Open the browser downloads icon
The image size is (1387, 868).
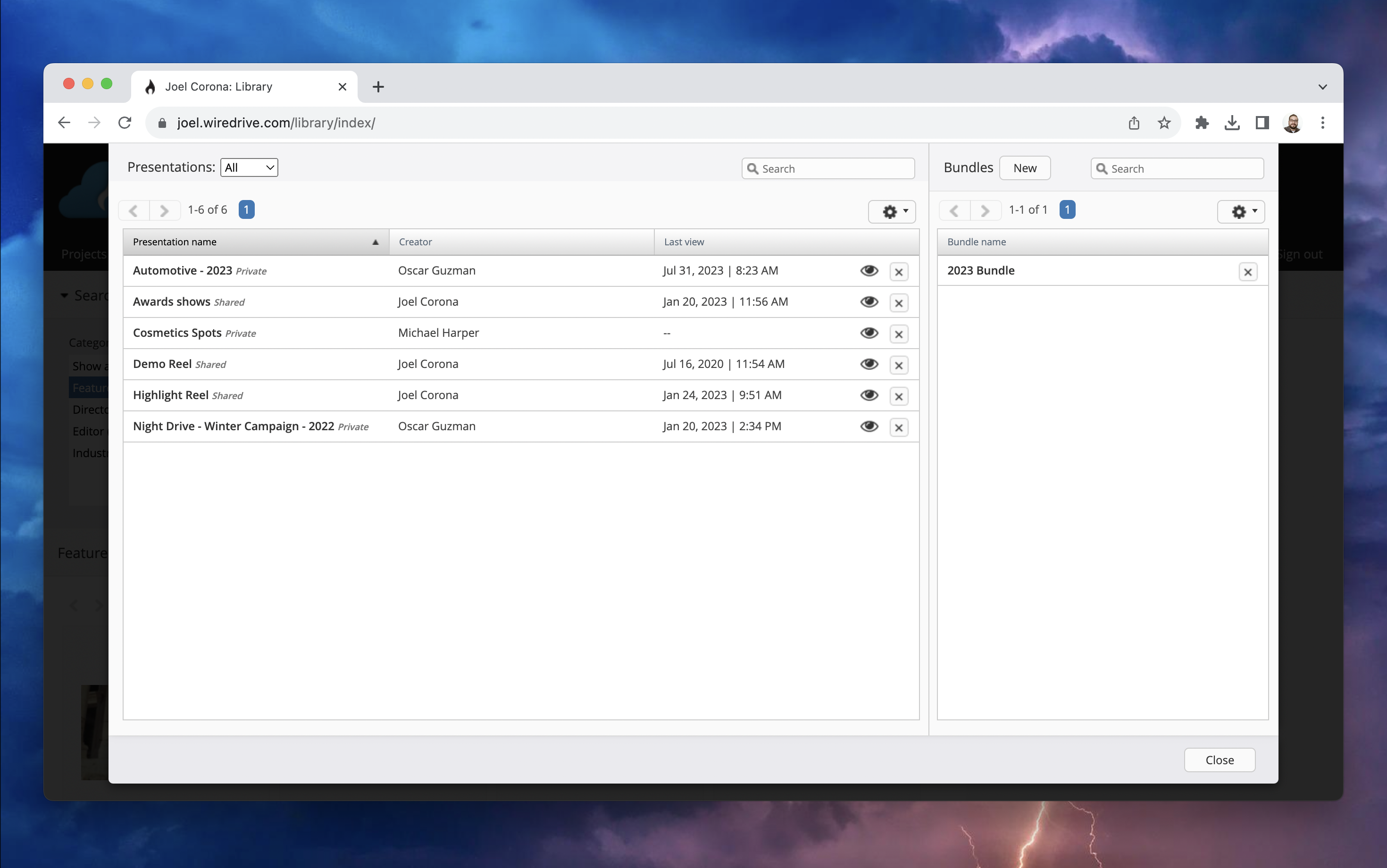tap(1231, 122)
